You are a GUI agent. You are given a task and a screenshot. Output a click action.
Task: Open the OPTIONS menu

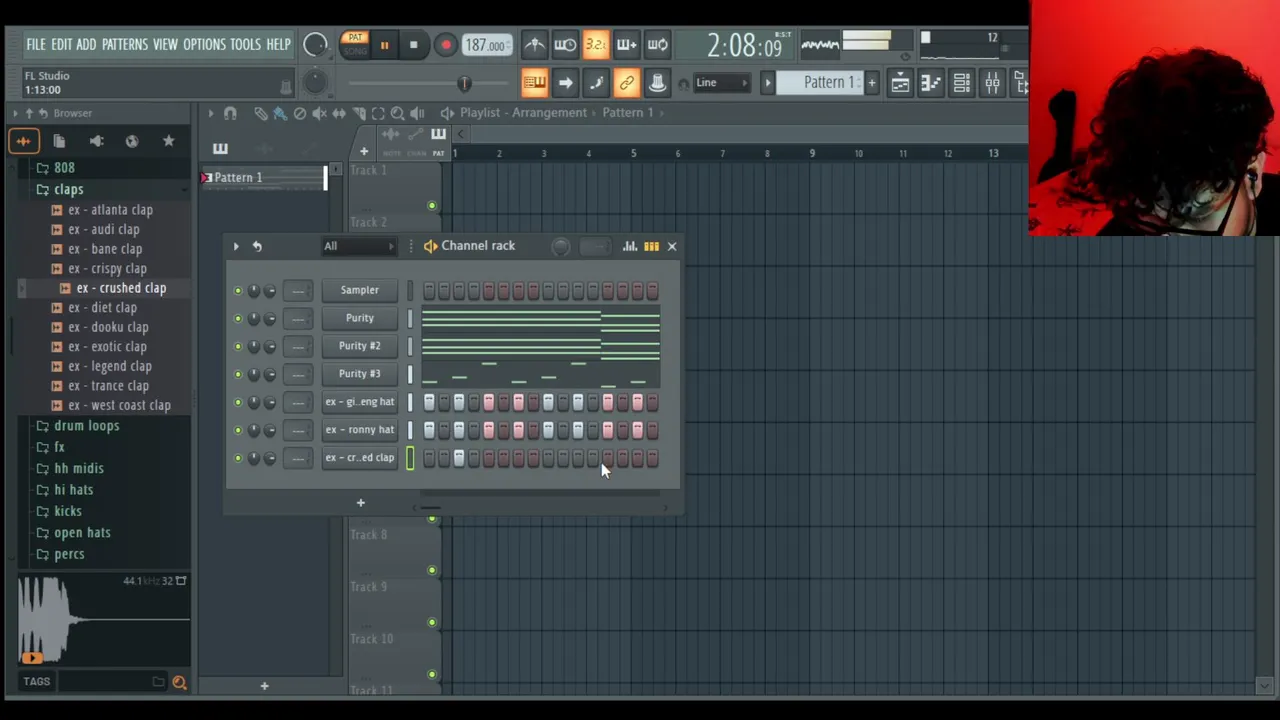click(x=204, y=44)
